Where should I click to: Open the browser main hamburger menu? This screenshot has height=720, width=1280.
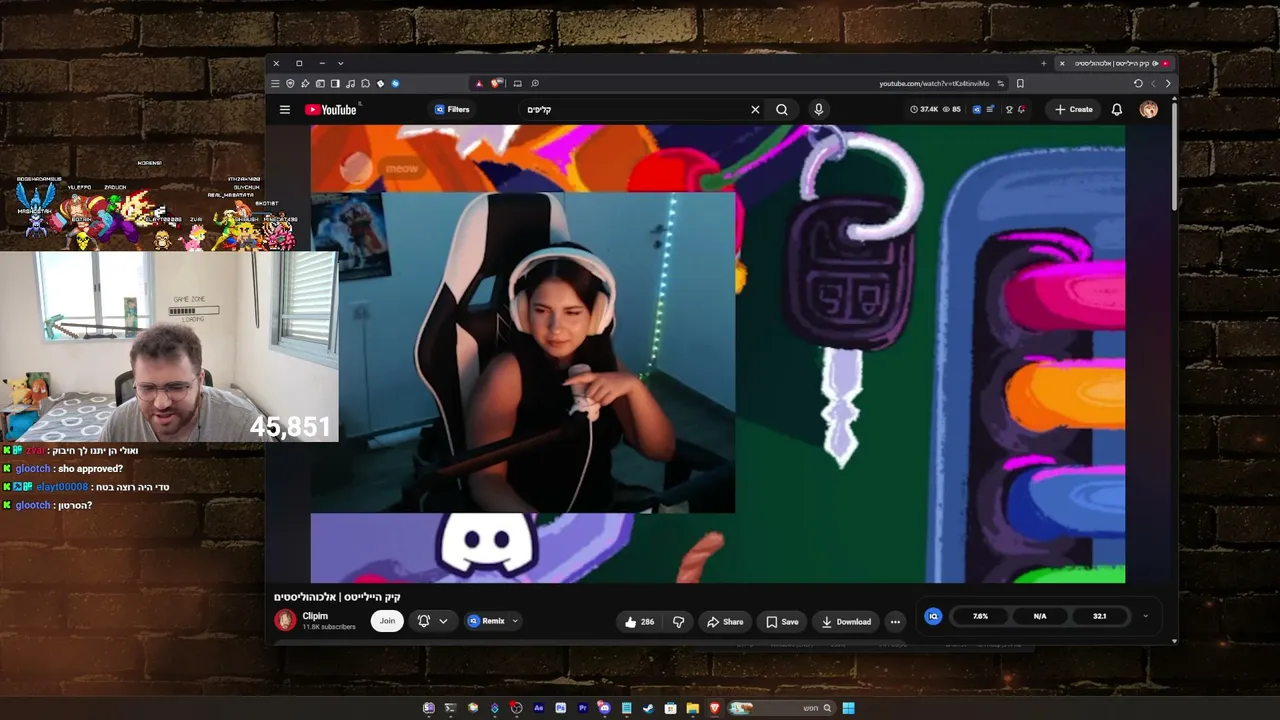click(x=275, y=84)
